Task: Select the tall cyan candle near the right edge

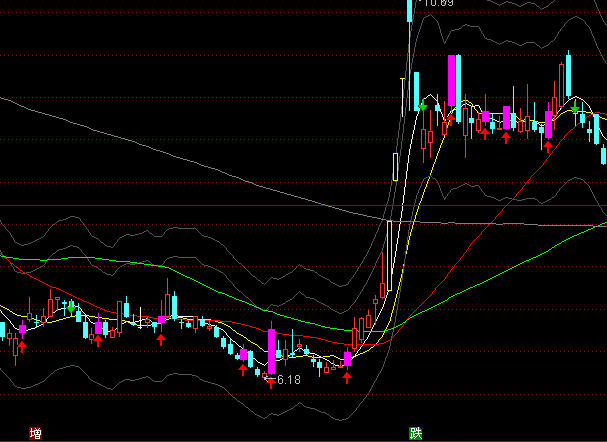Action: click(x=569, y=73)
